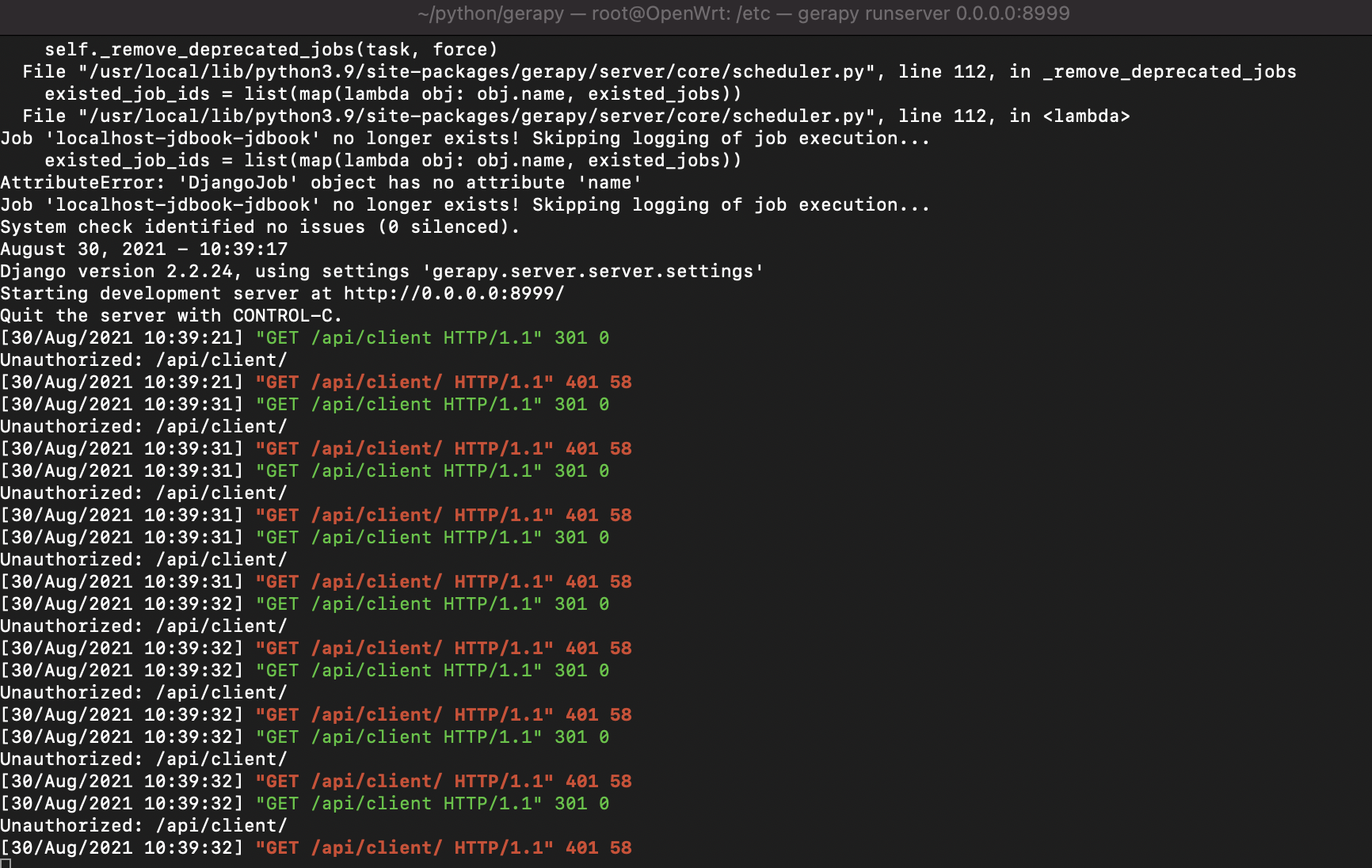1372x868 pixels.
Task: Click the 'August 30, 2021 - 10:39:17' line
Action: [x=144, y=249]
